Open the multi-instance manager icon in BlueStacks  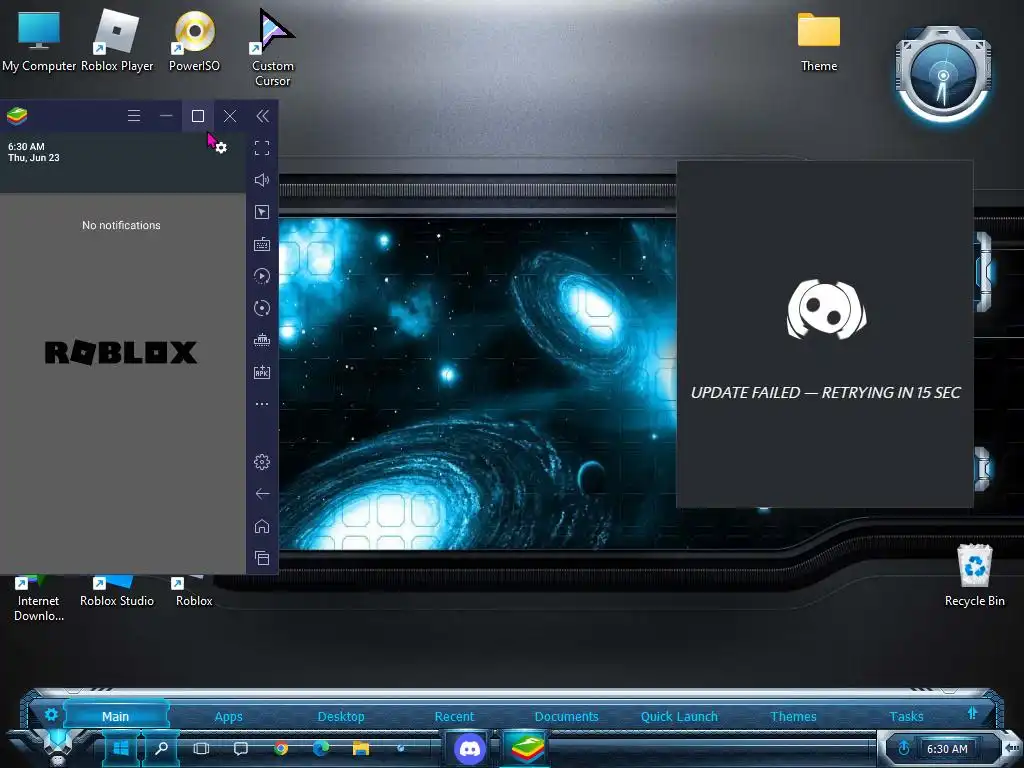[262, 340]
